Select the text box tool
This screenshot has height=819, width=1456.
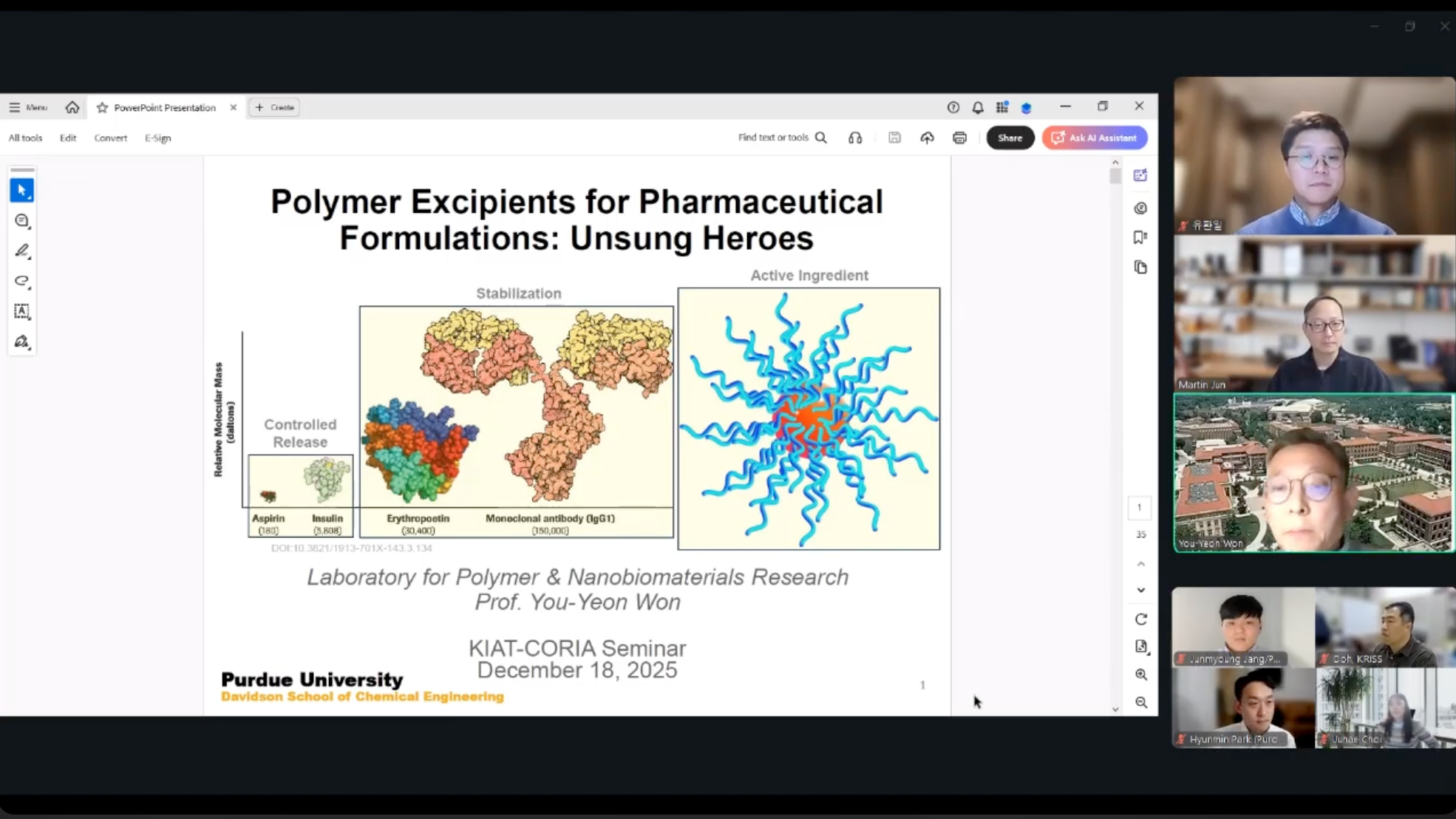point(21,311)
